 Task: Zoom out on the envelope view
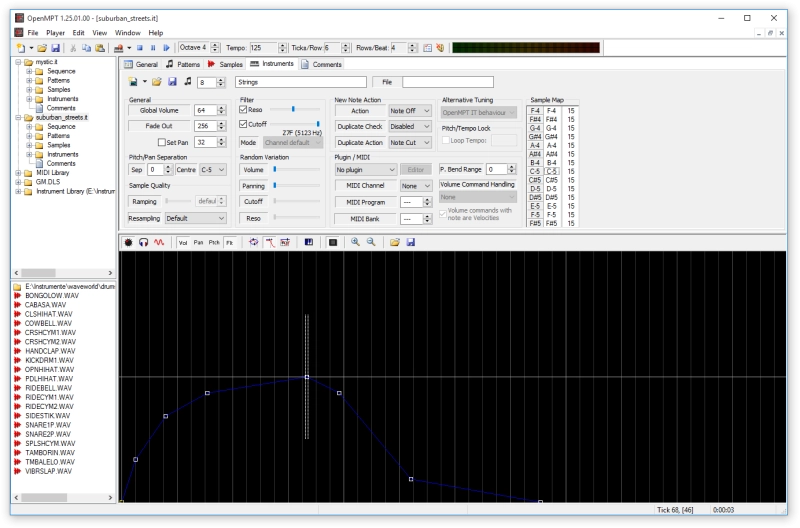pyautogui.click(x=371, y=242)
